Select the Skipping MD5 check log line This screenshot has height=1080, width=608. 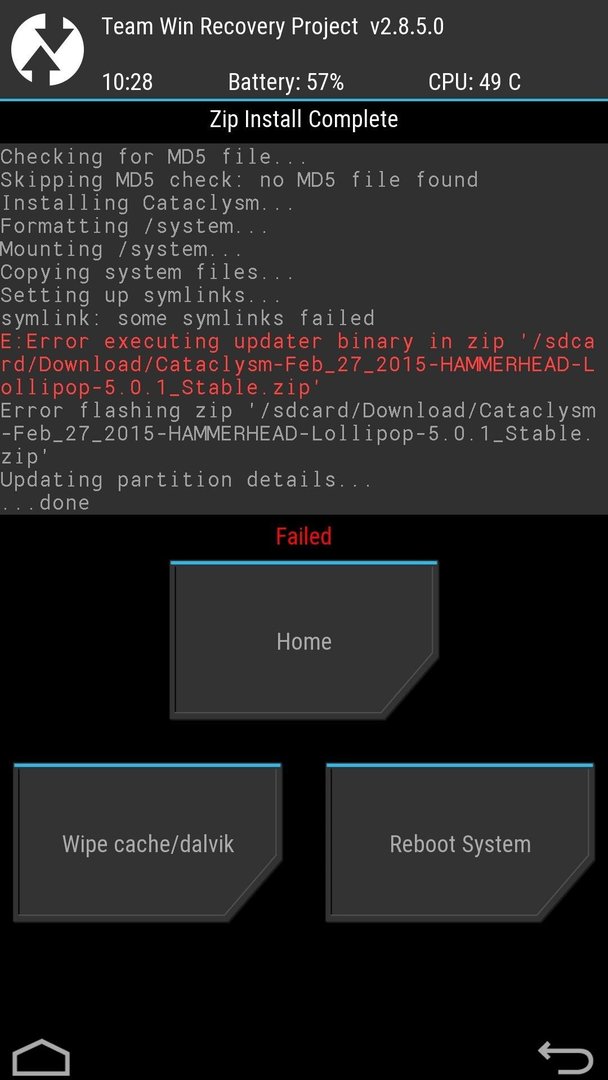(x=239, y=180)
